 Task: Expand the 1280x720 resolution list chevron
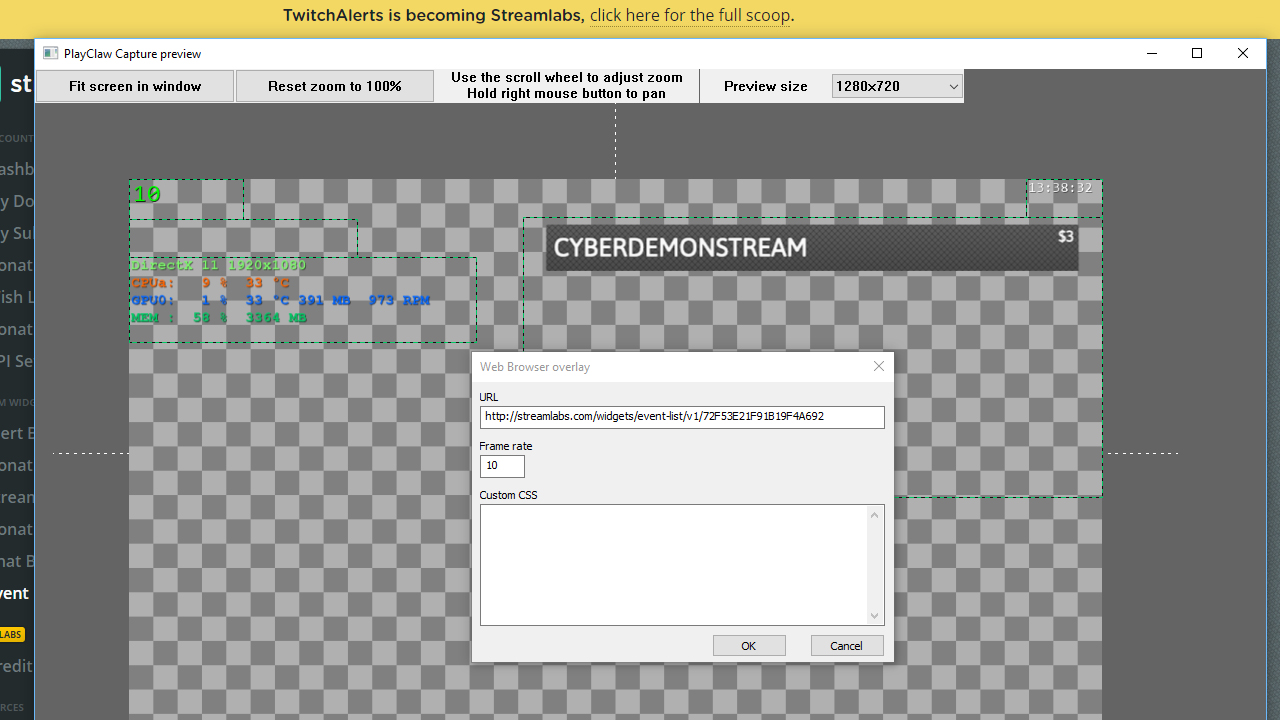coord(952,86)
